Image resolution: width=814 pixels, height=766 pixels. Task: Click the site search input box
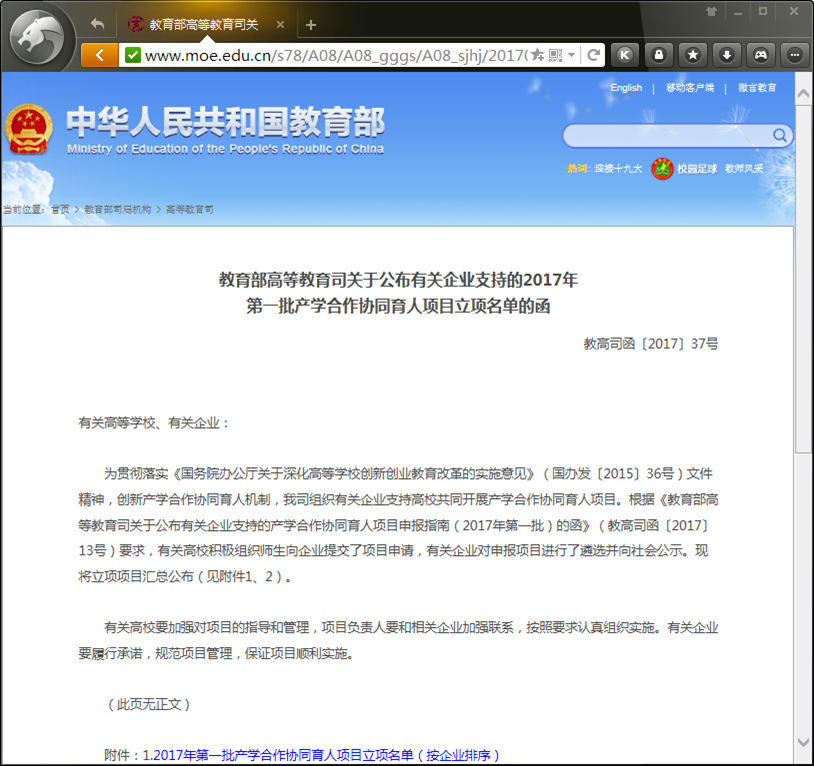667,135
